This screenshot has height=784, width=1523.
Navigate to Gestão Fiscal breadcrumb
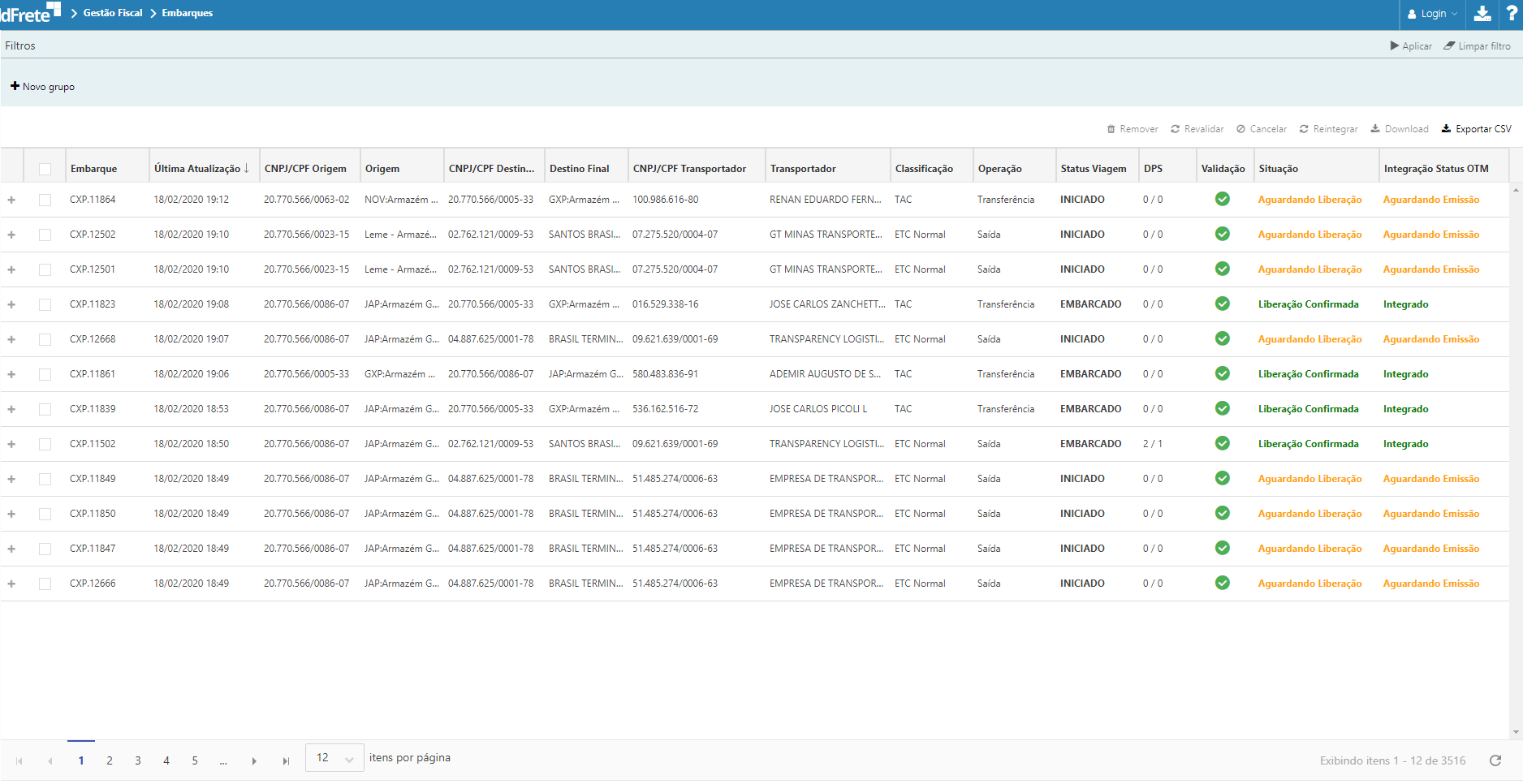click(113, 13)
